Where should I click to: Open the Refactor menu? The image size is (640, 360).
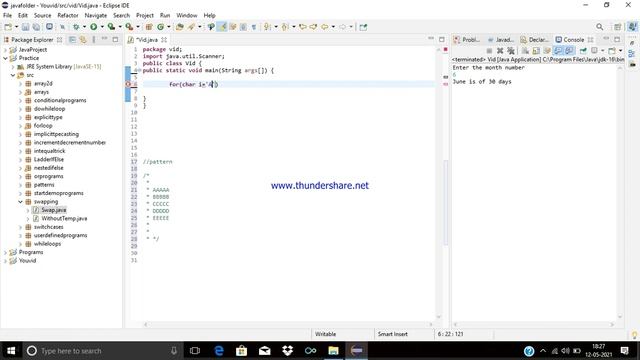coord(68,15)
